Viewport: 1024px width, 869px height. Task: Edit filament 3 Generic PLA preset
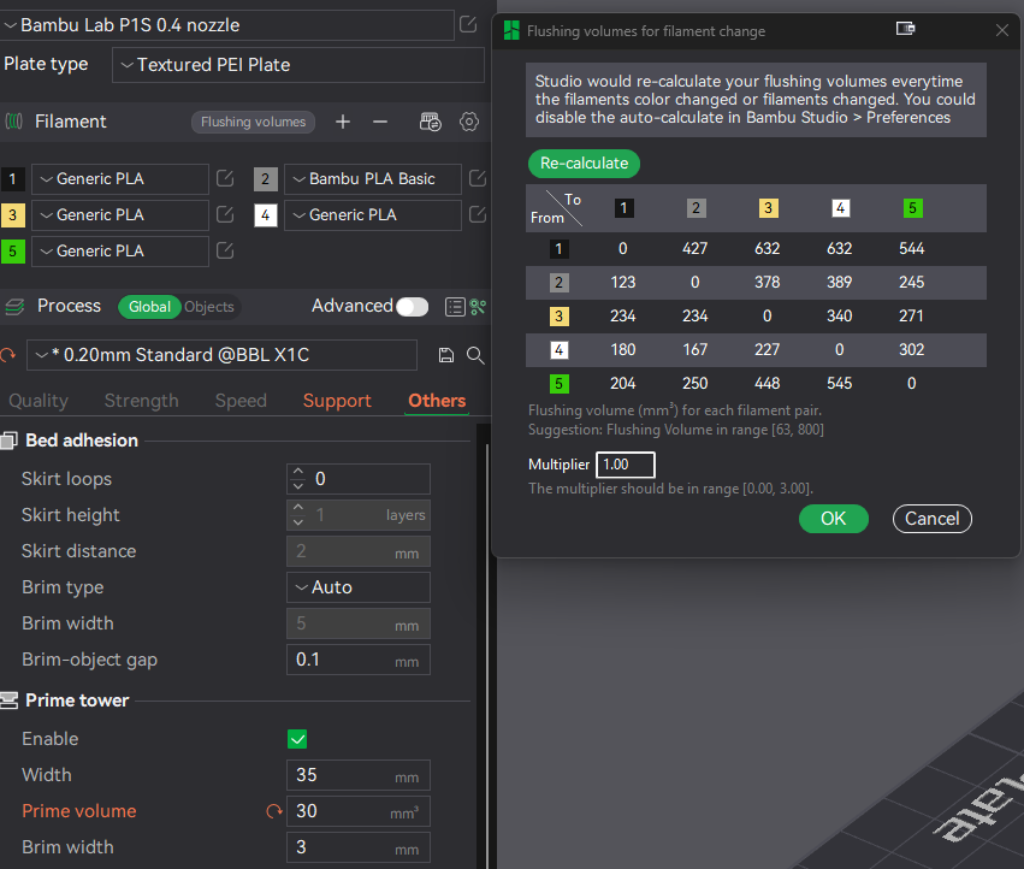(225, 214)
